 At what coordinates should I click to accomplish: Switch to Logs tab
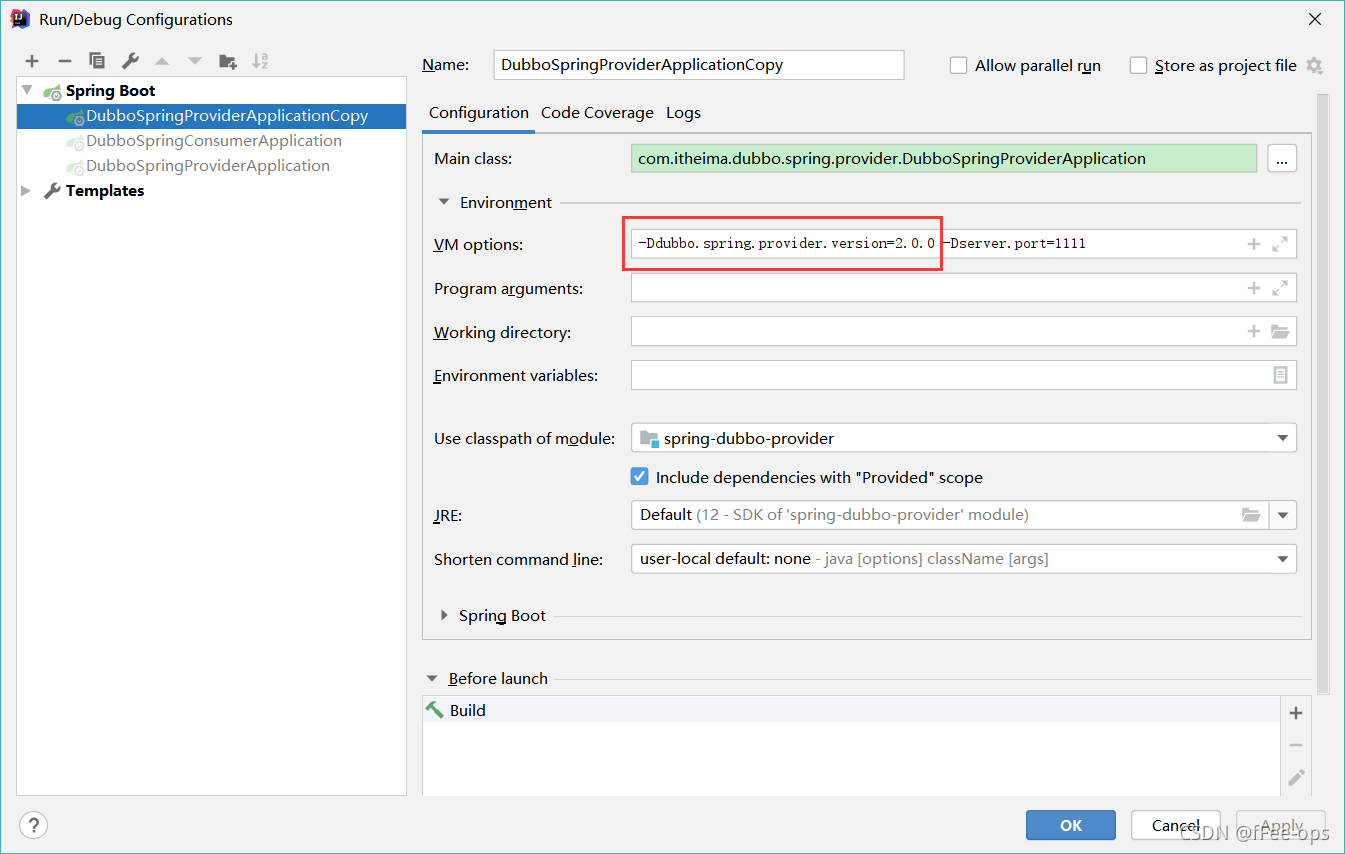[683, 113]
